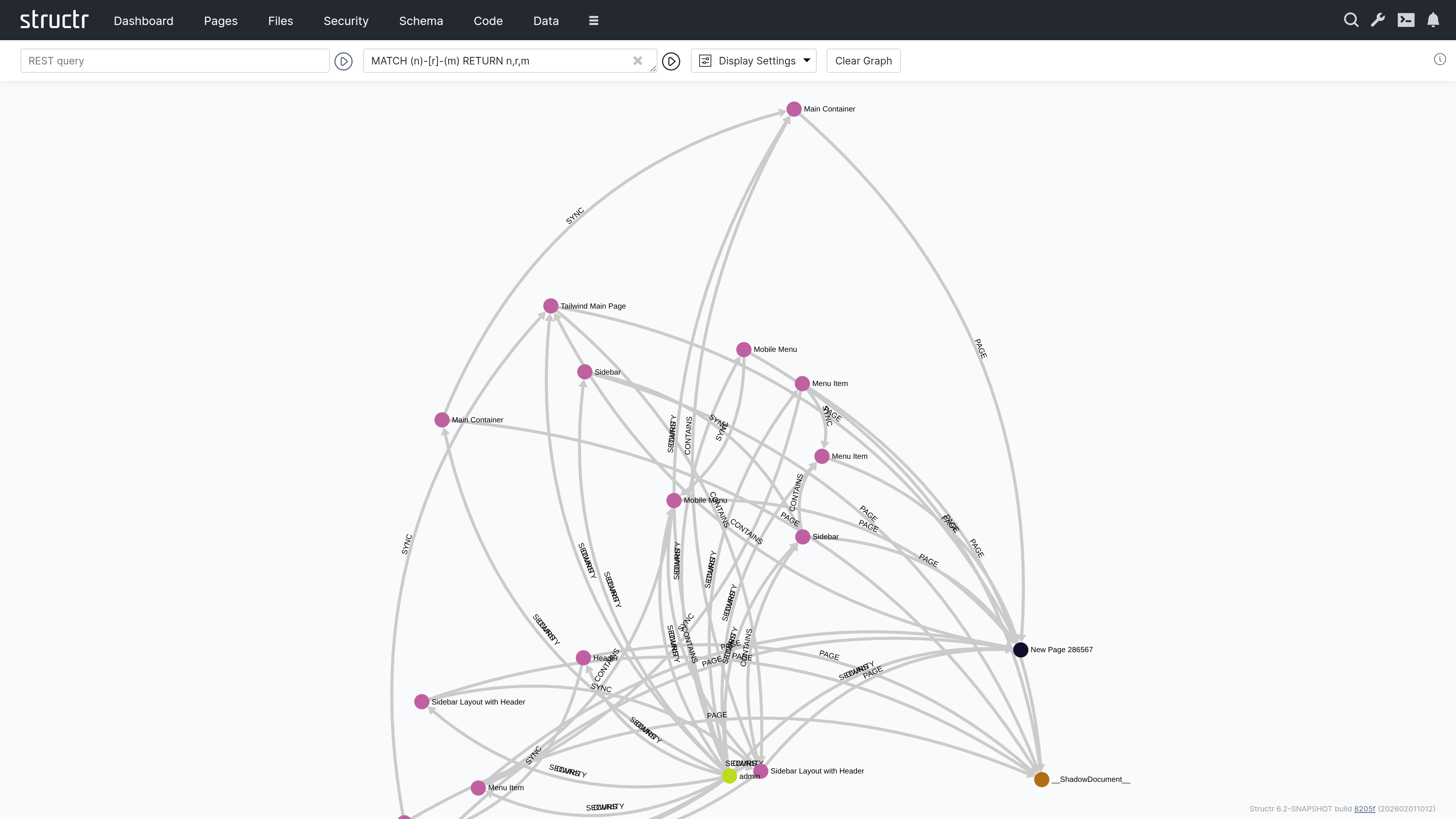Open the hamburger overflow menu
The image size is (1456, 819).
click(593, 21)
